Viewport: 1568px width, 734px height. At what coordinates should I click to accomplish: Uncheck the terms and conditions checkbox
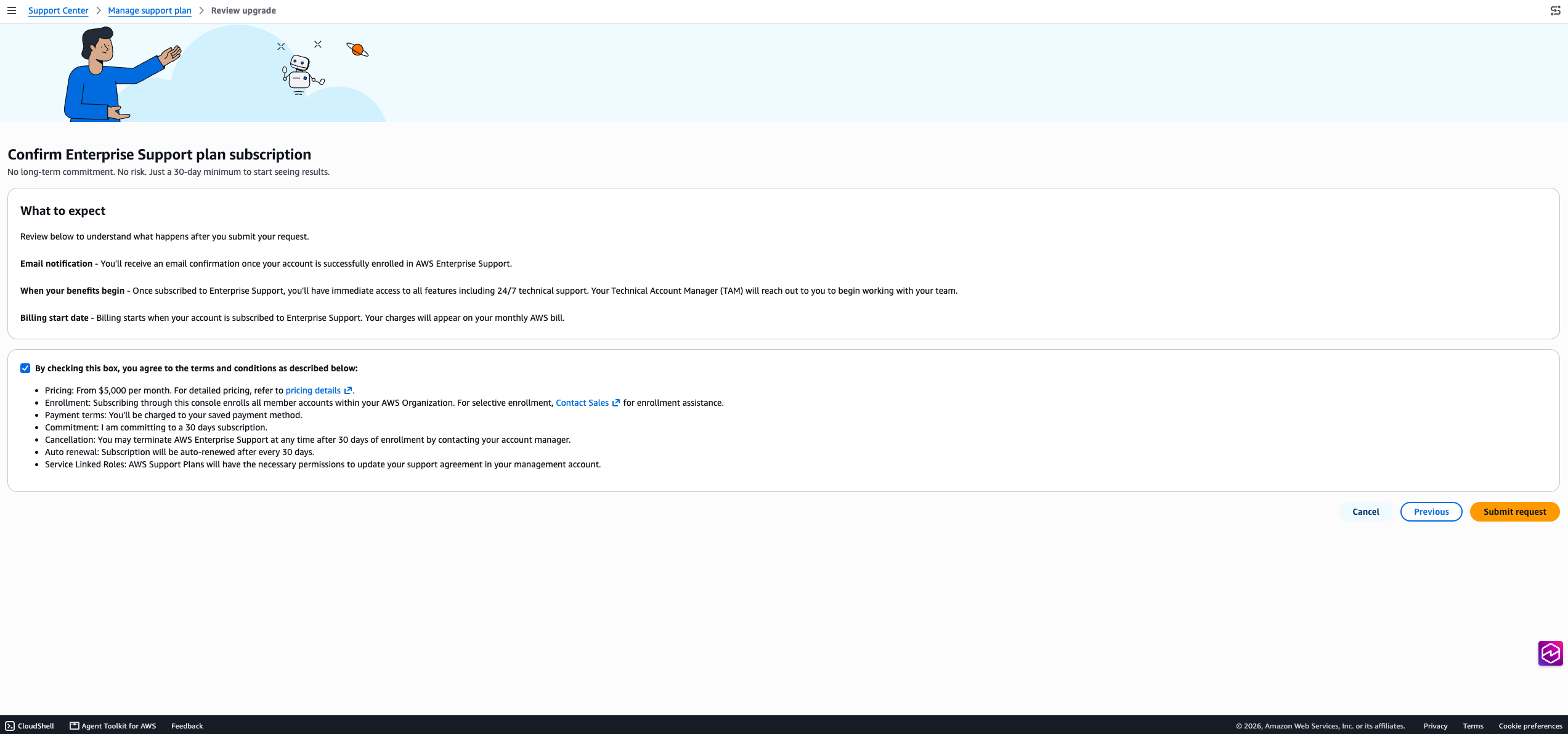(25, 368)
